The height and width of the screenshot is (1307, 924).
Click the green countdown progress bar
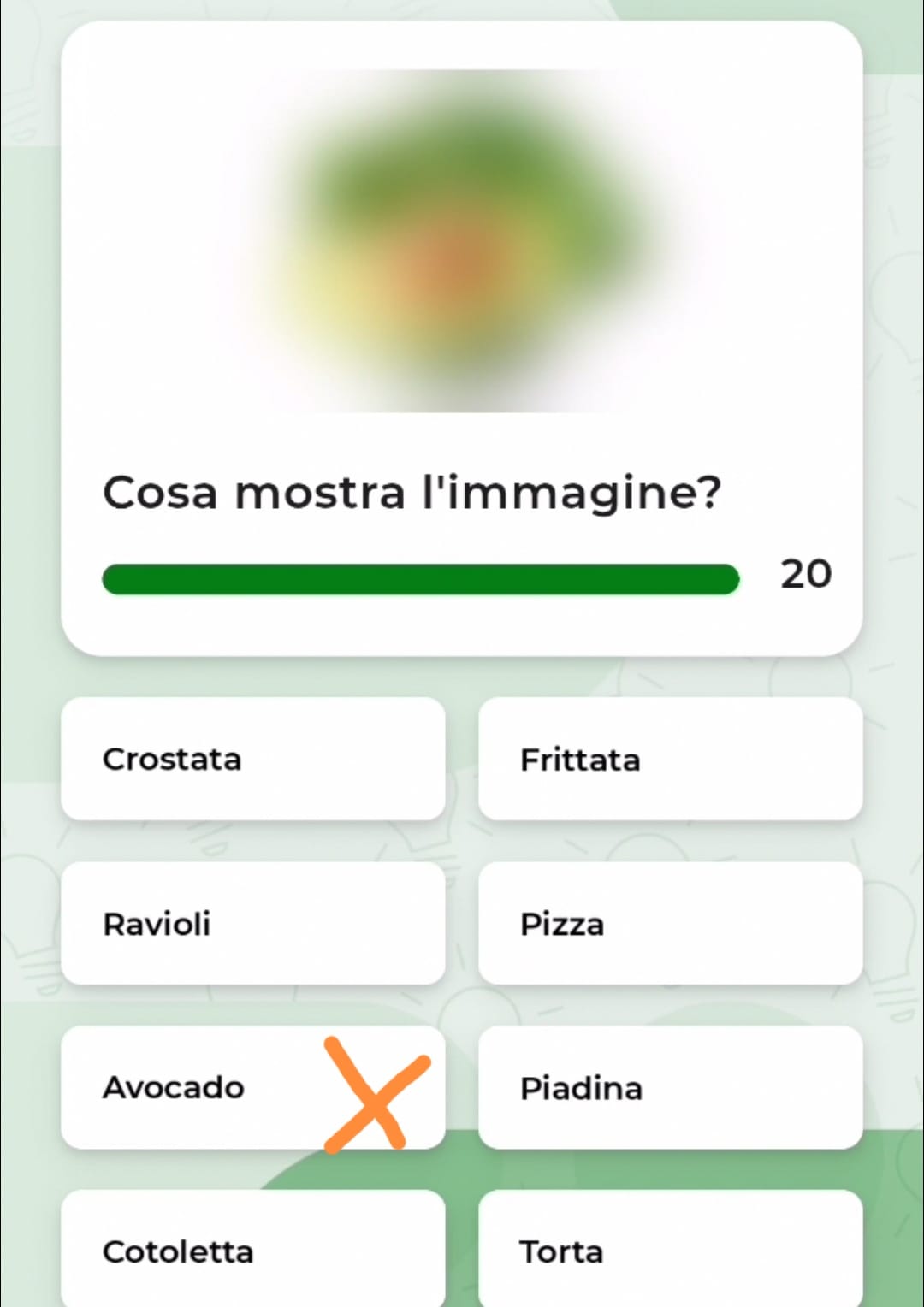(x=420, y=579)
